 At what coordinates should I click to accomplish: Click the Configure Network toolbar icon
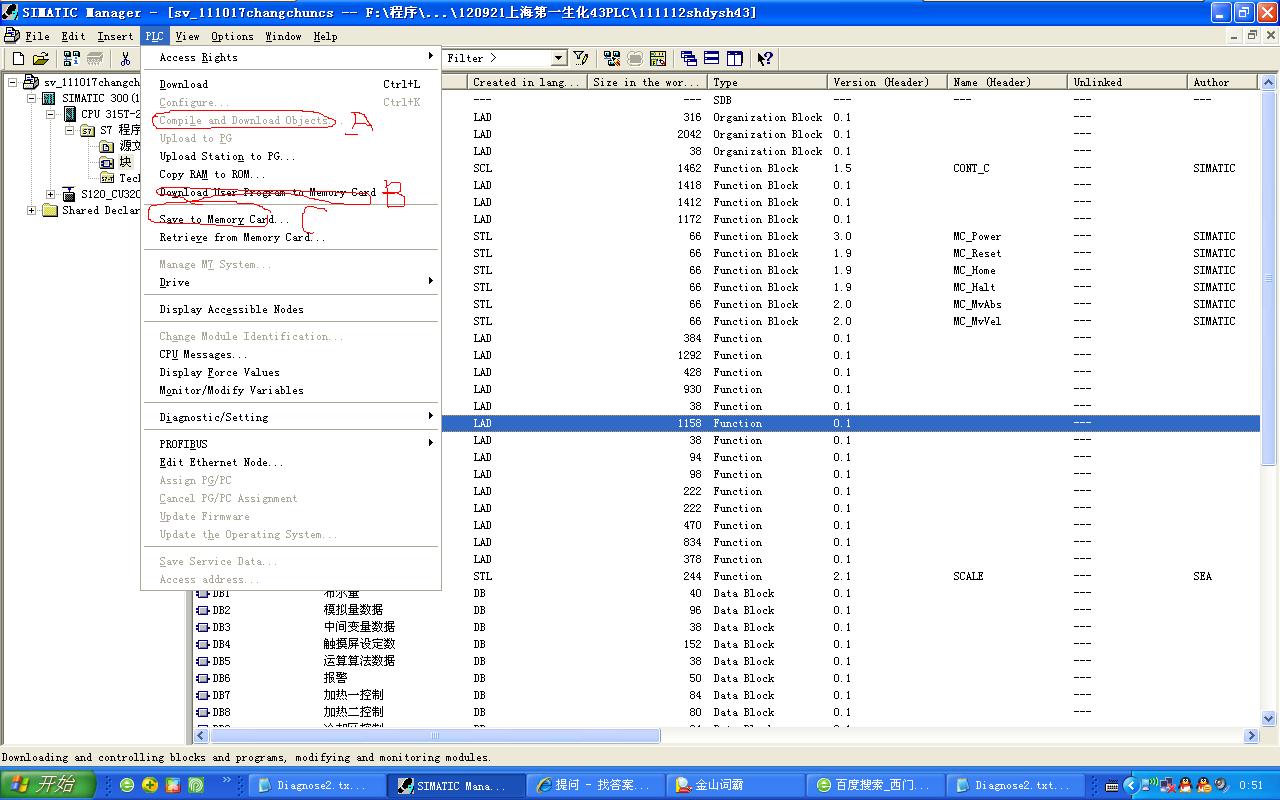[612, 59]
